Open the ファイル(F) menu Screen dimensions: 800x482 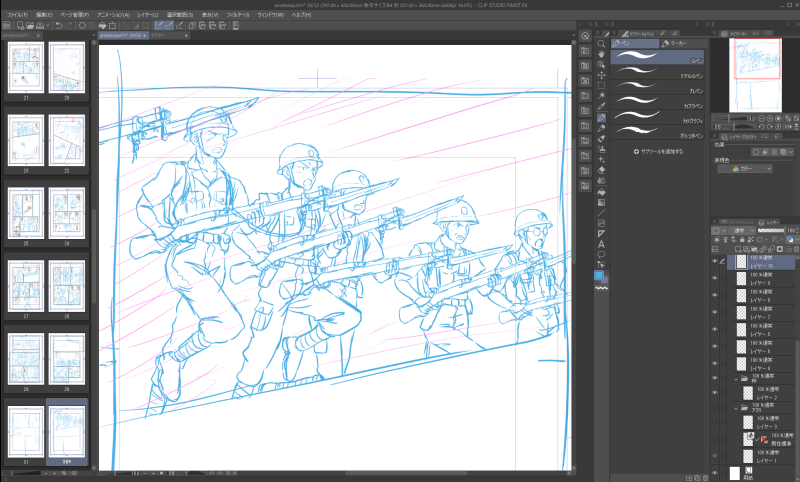click(17, 15)
